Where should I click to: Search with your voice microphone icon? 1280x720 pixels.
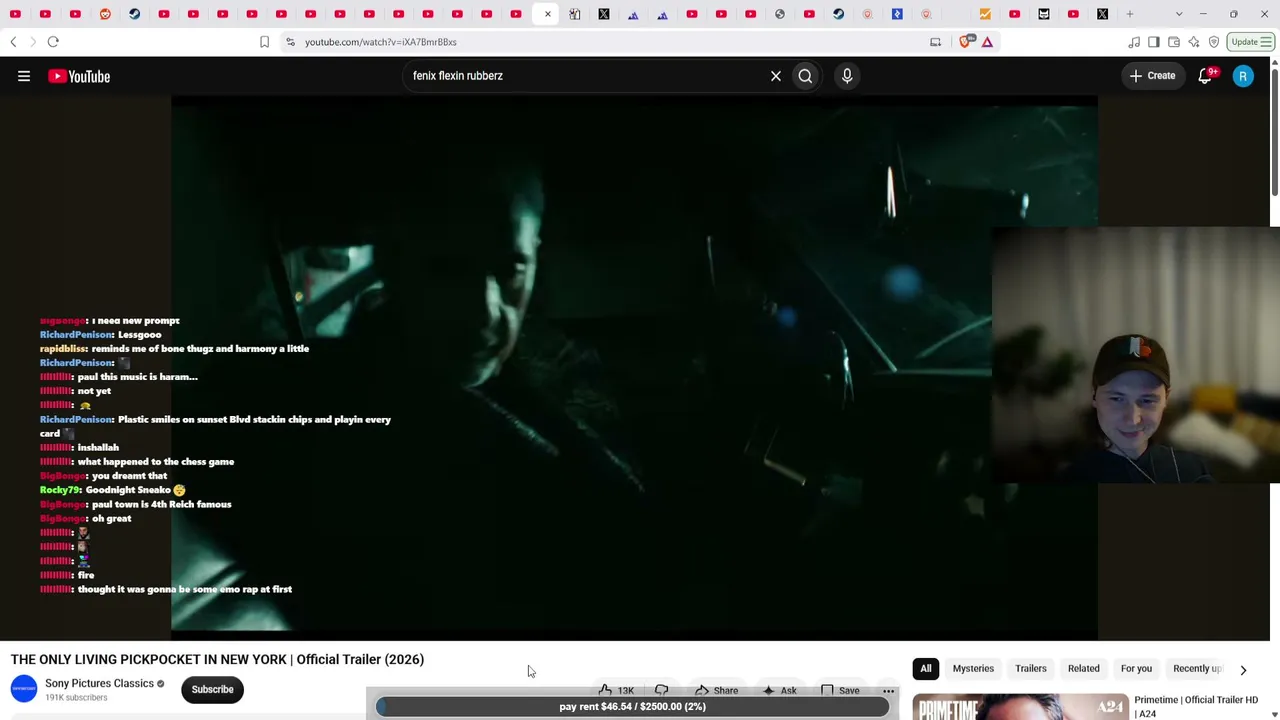click(847, 76)
